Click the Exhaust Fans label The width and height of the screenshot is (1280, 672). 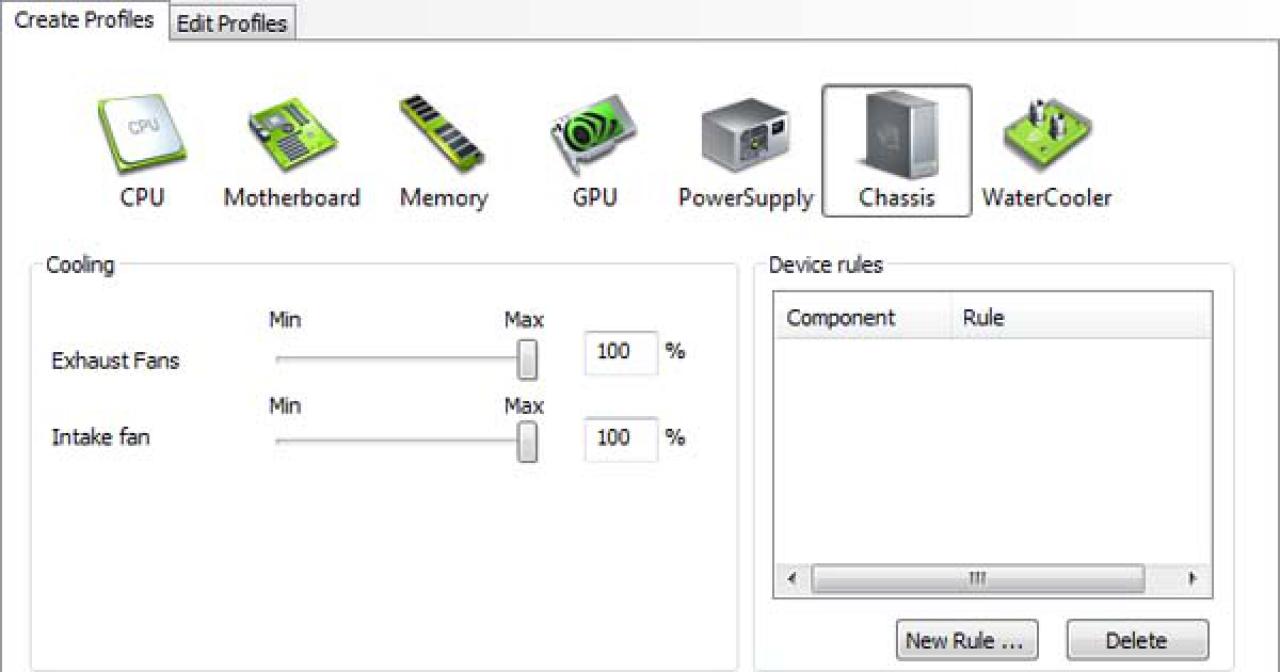[x=115, y=360]
